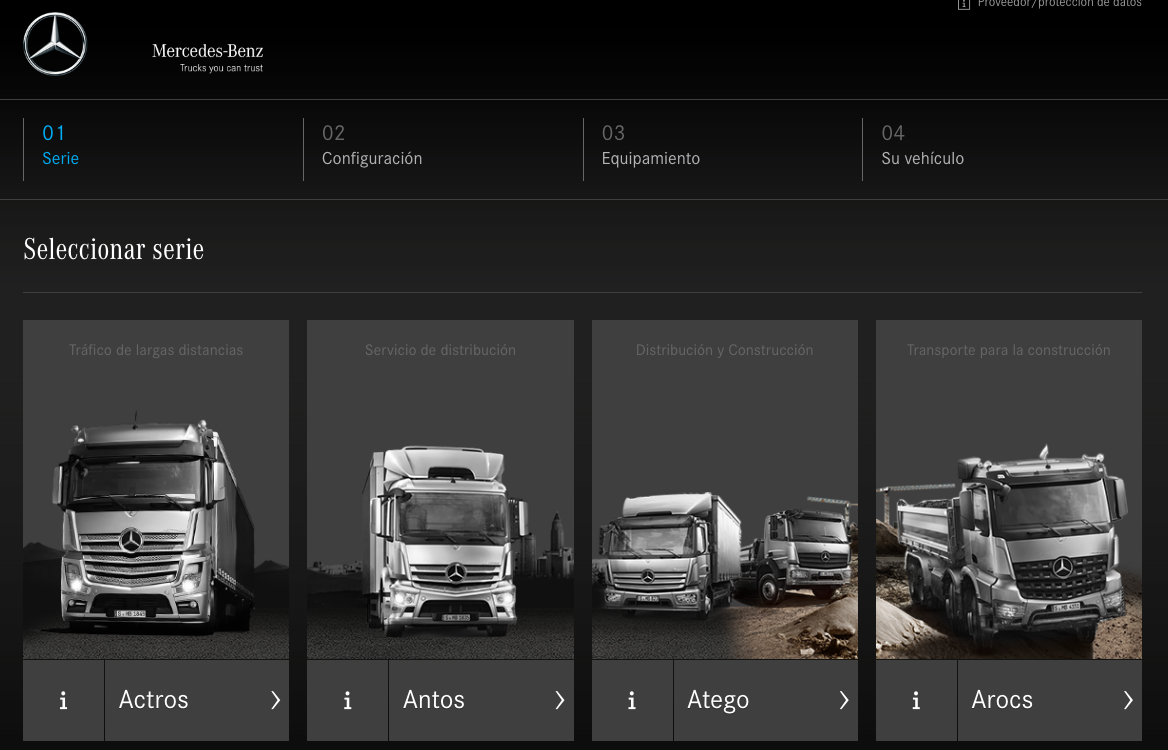Click the Mercedes-Benz star logo
Viewport: 1168px width, 750px height.
click(55, 44)
